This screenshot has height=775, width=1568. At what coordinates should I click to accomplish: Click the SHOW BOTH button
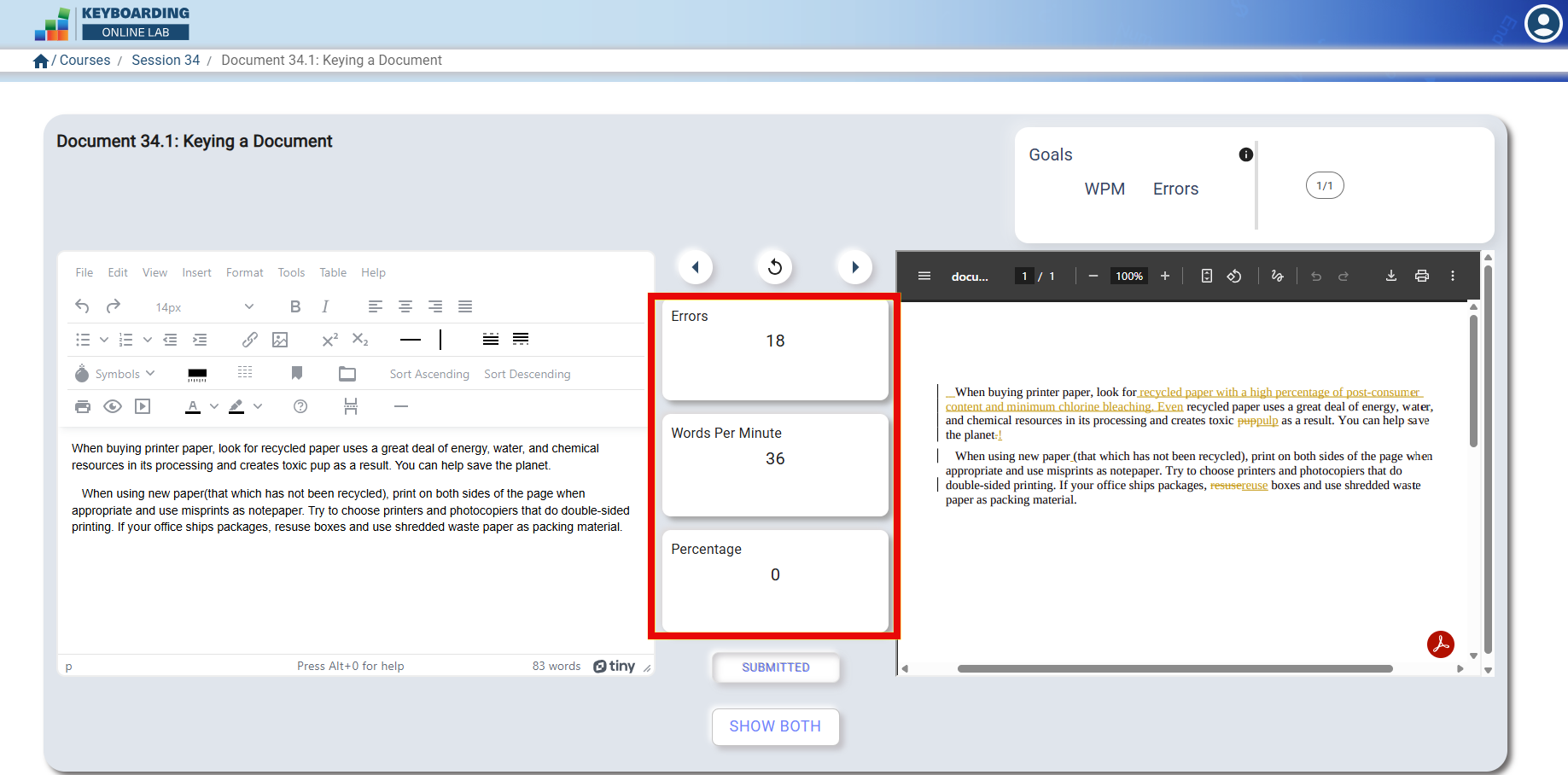pyautogui.click(x=775, y=726)
